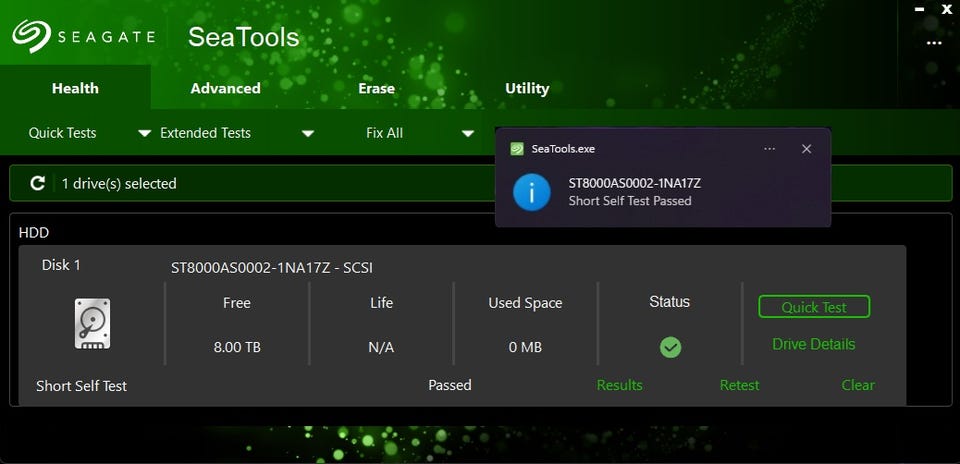Click the 8.00 TB free value
Image resolution: width=960 pixels, height=464 pixels.
[x=237, y=348]
